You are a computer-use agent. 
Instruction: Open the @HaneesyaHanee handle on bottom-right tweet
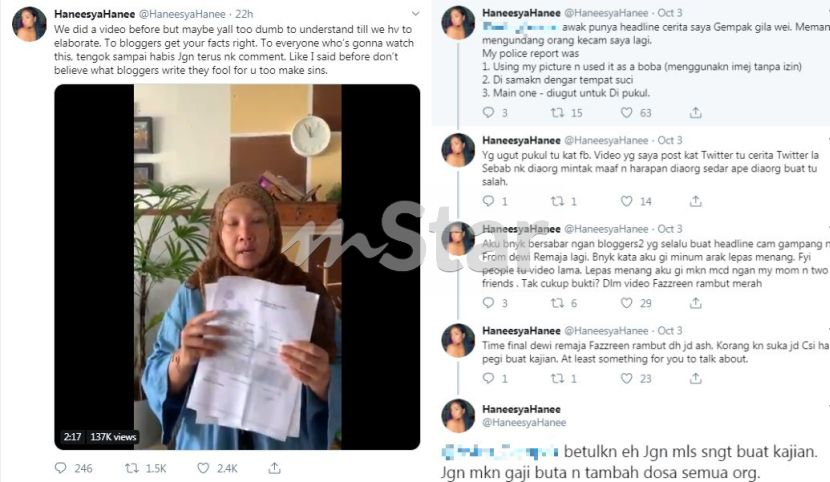pyautogui.click(x=524, y=422)
